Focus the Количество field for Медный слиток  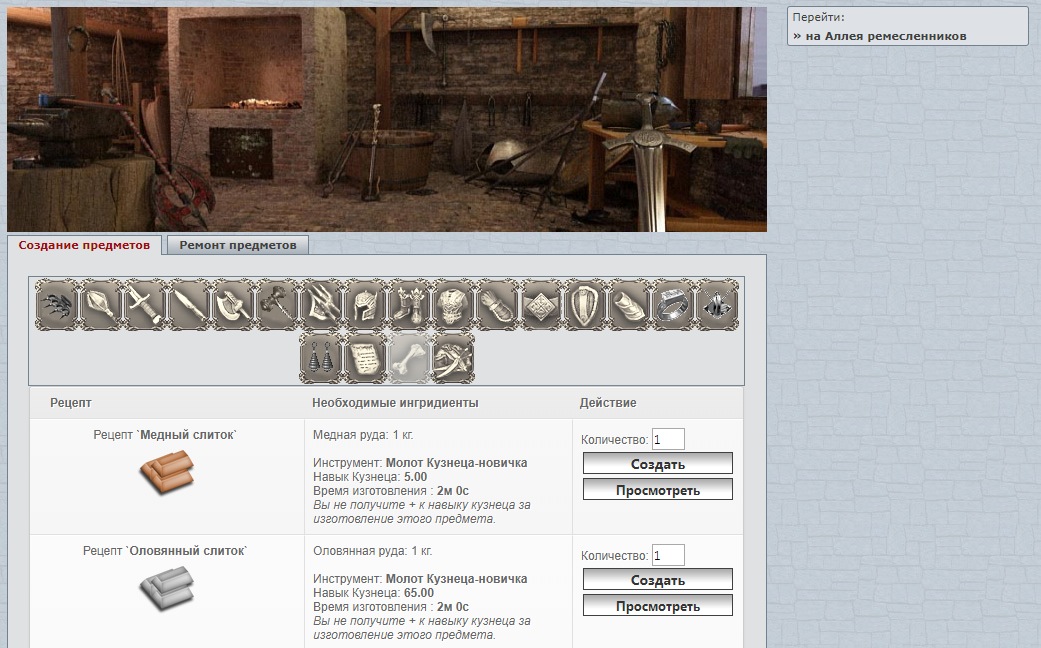pos(668,439)
